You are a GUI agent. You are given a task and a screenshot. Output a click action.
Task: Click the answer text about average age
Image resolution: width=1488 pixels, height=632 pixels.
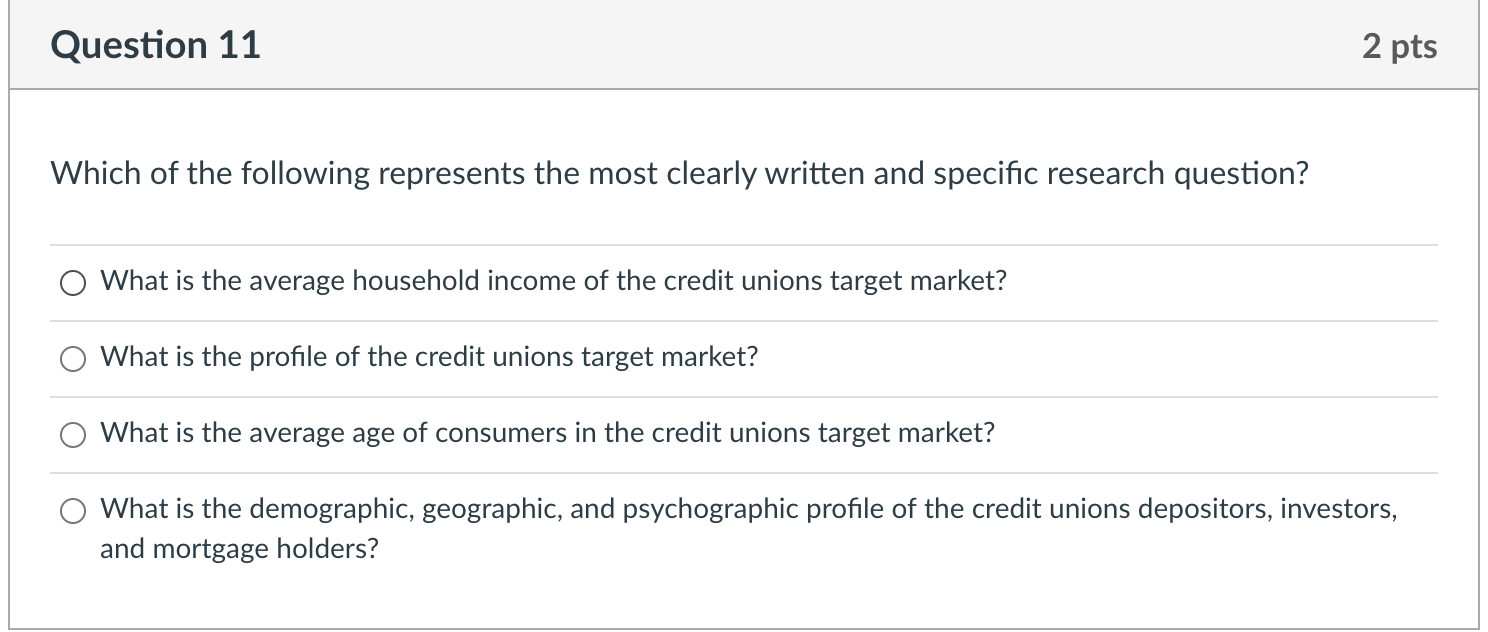(546, 433)
